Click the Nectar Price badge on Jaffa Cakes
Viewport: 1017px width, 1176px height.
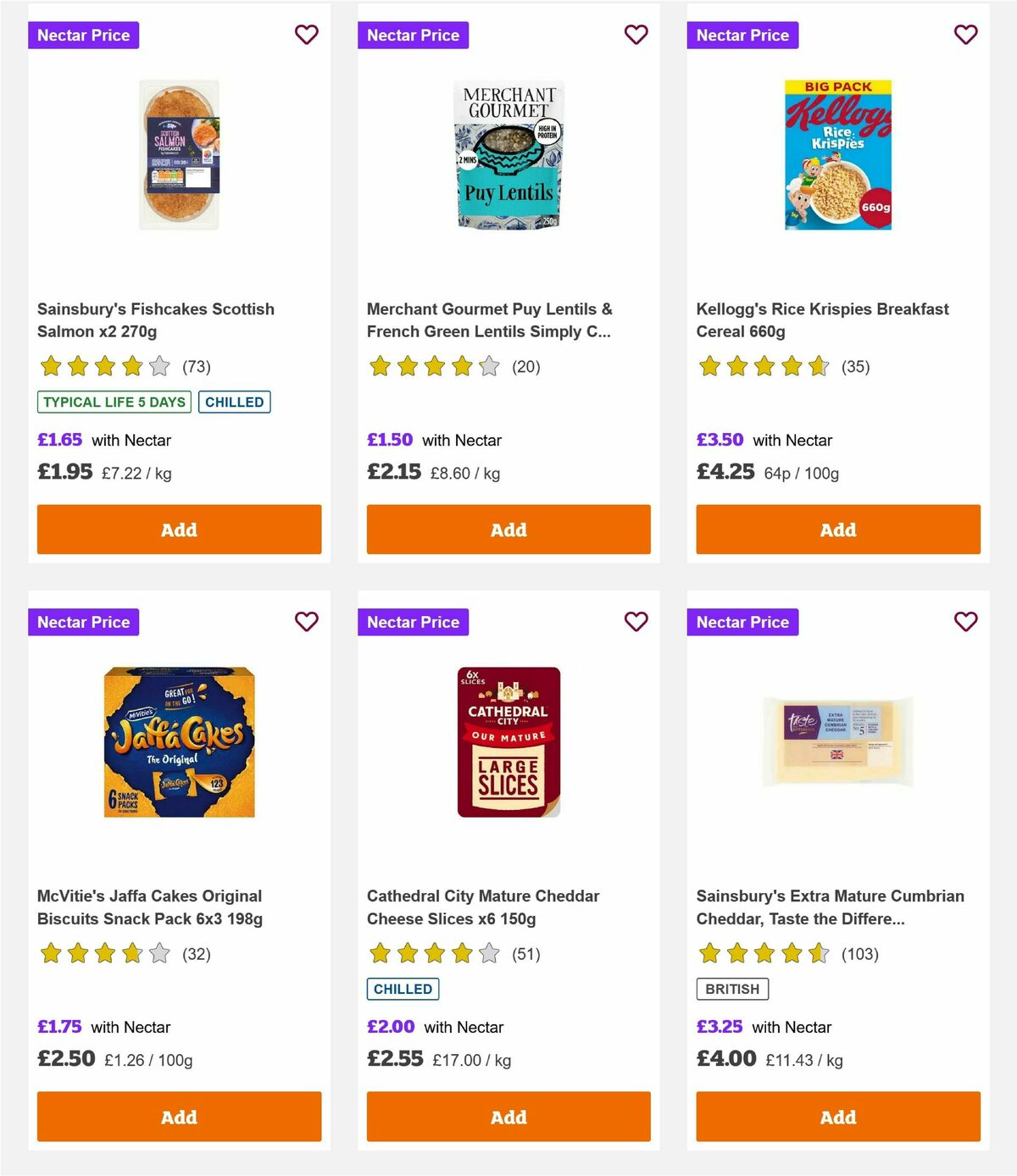click(x=84, y=621)
